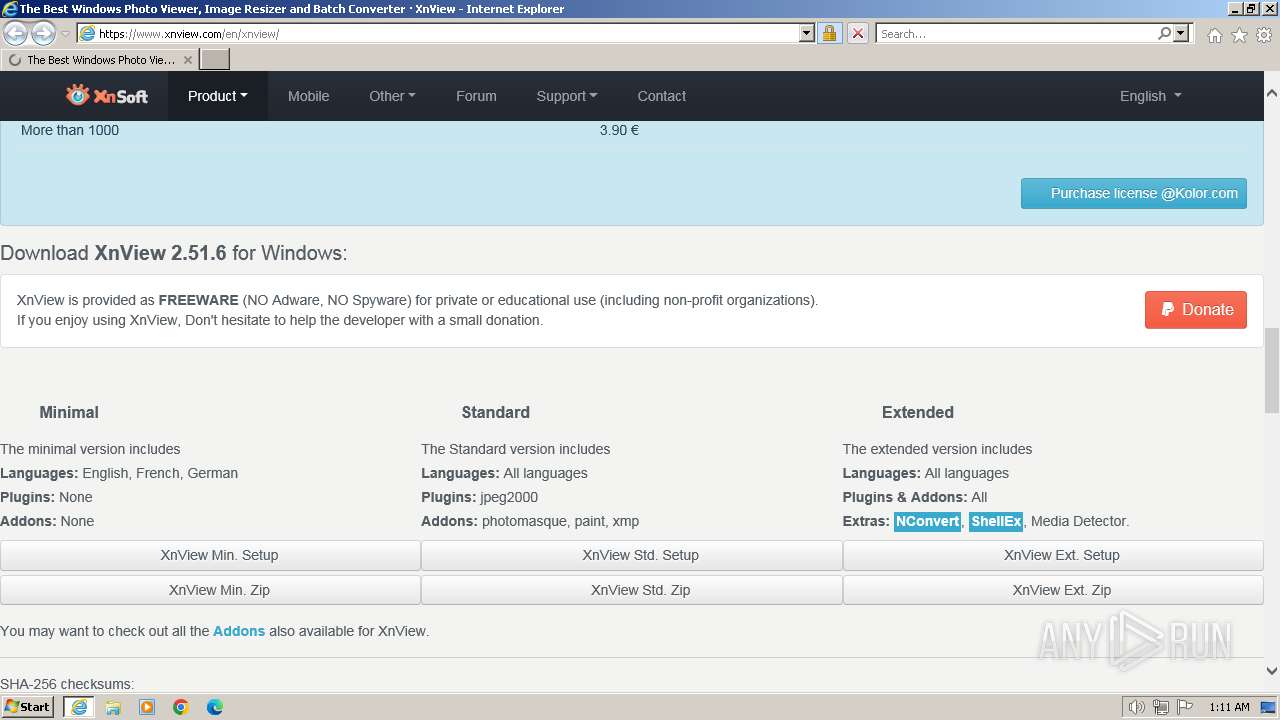
Task: Click the security lock icon in address bar
Action: click(829, 33)
